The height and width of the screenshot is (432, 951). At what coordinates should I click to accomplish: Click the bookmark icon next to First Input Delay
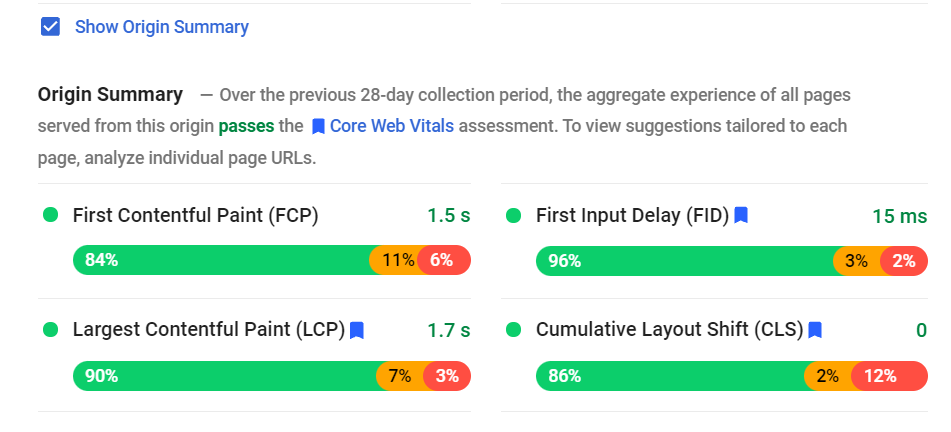pyautogui.click(x=741, y=215)
